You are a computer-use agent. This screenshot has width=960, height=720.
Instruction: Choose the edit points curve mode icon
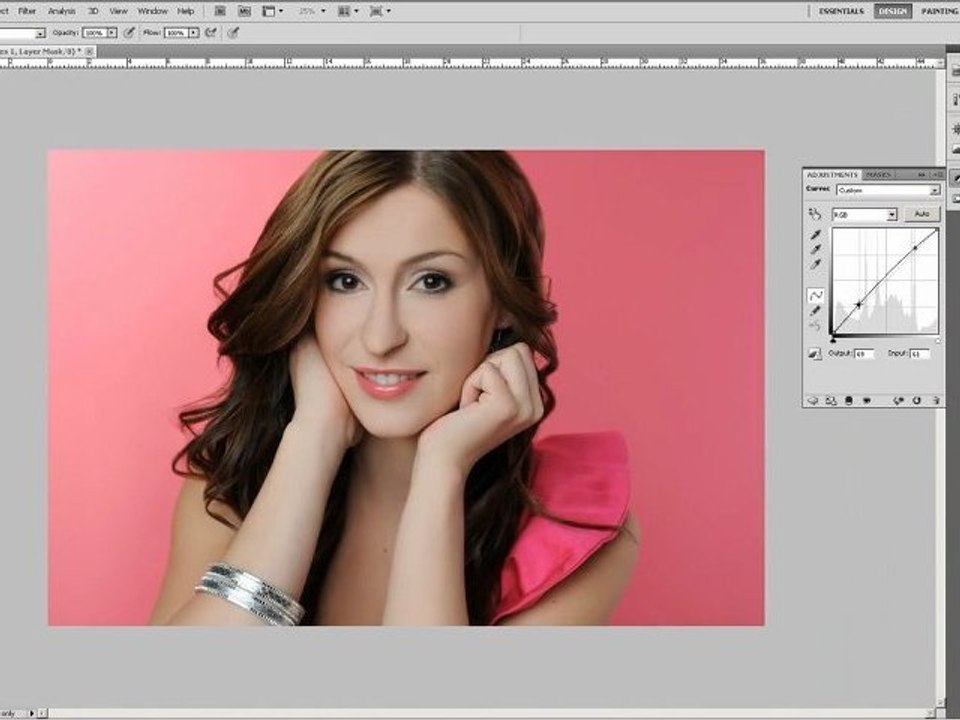[816, 296]
